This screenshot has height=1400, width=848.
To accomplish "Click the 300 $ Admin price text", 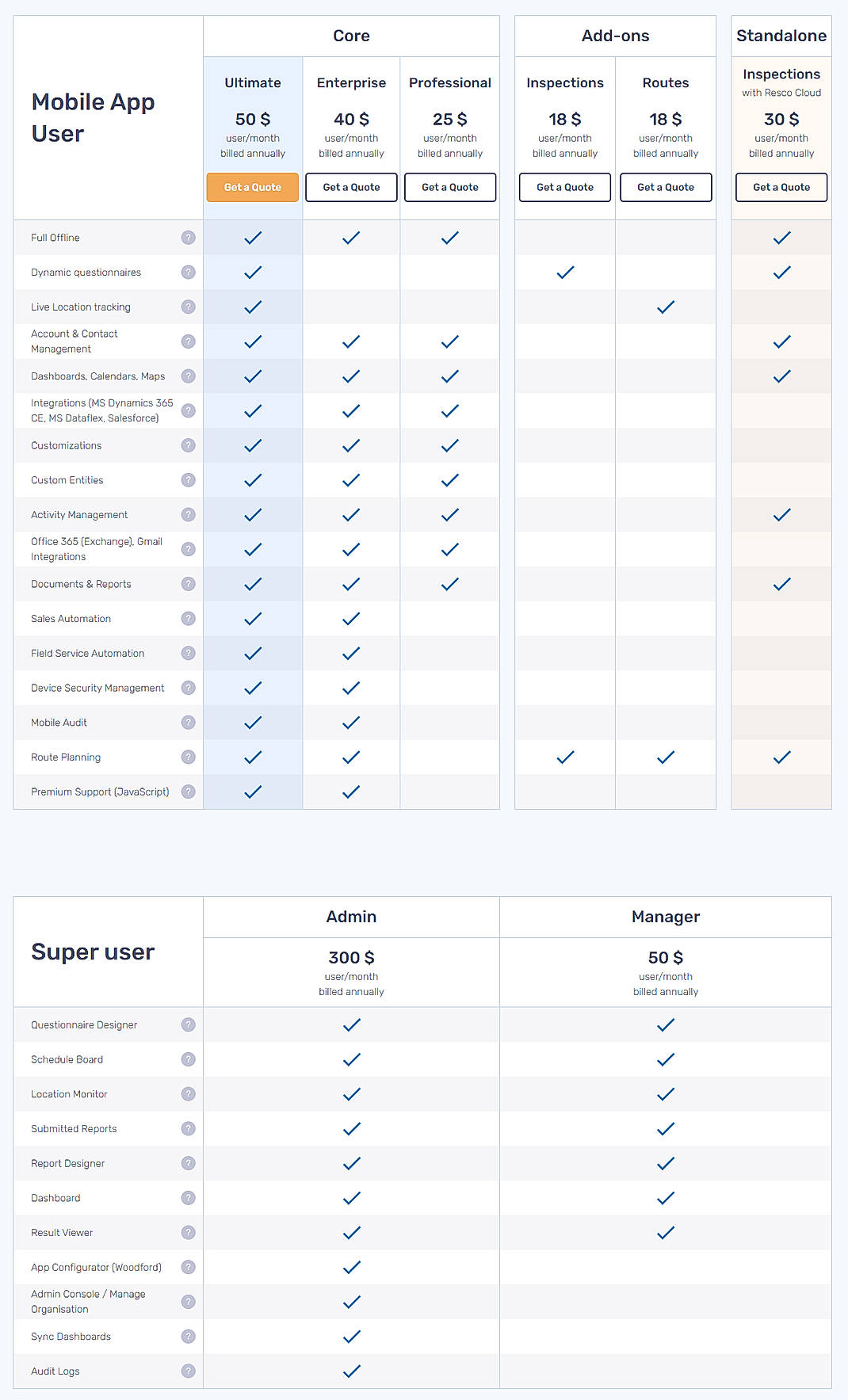I will tap(351, 957).
